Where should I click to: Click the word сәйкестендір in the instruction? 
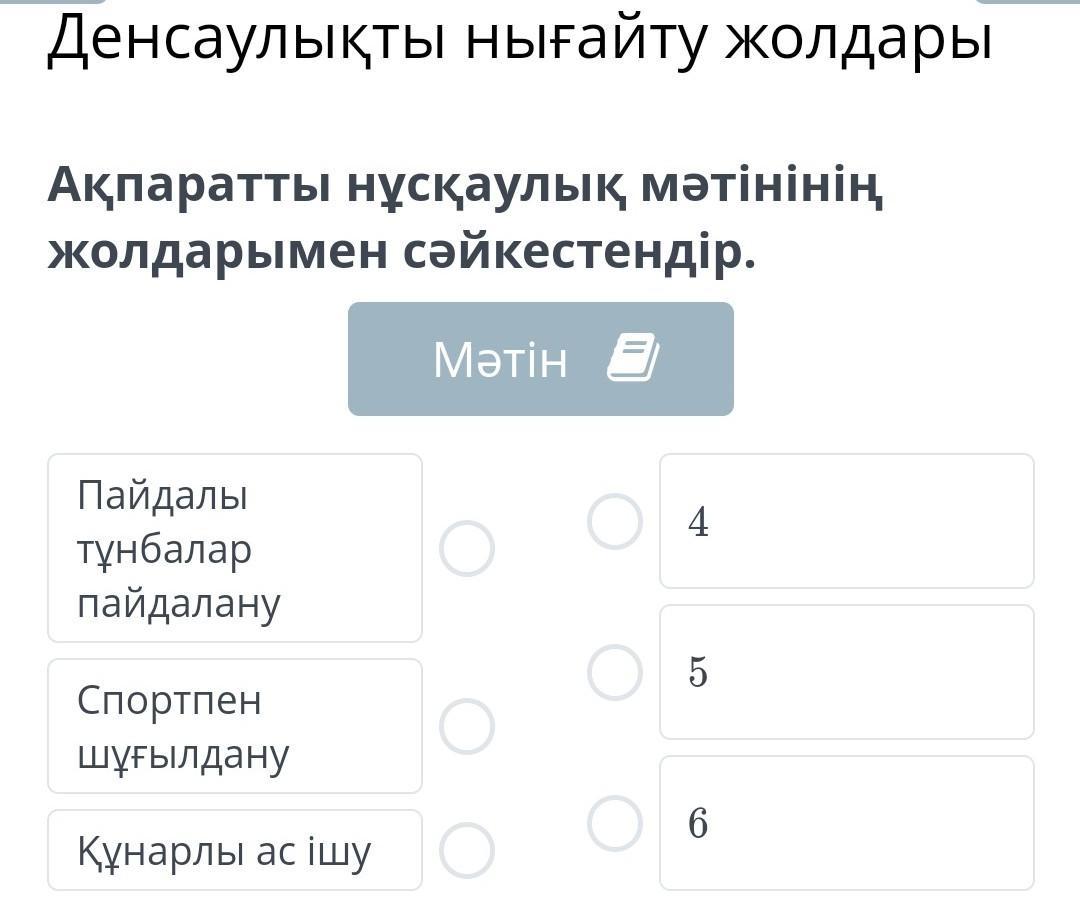[578, 252]
